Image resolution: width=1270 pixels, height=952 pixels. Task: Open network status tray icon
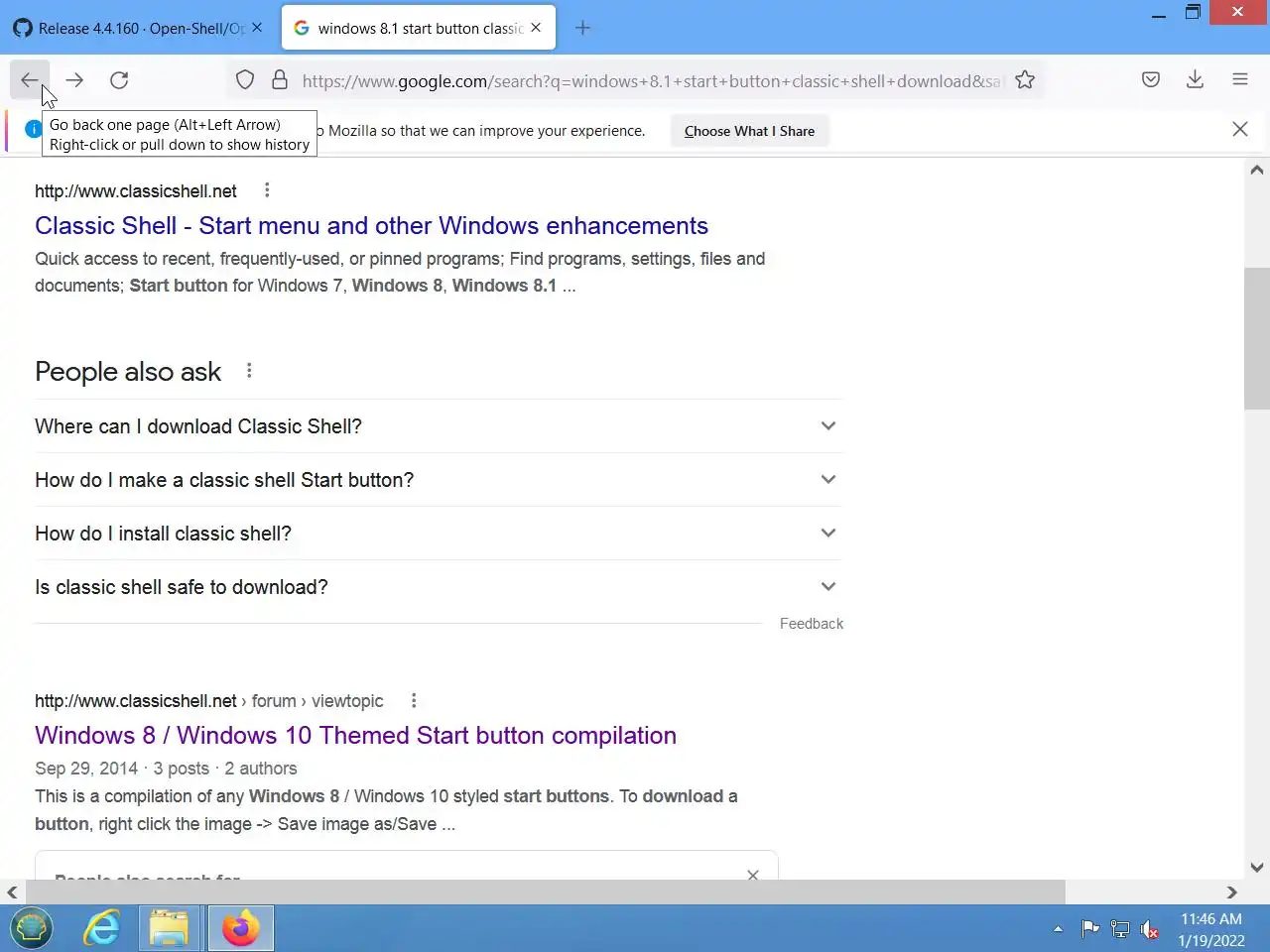(x=1120, y=929)
